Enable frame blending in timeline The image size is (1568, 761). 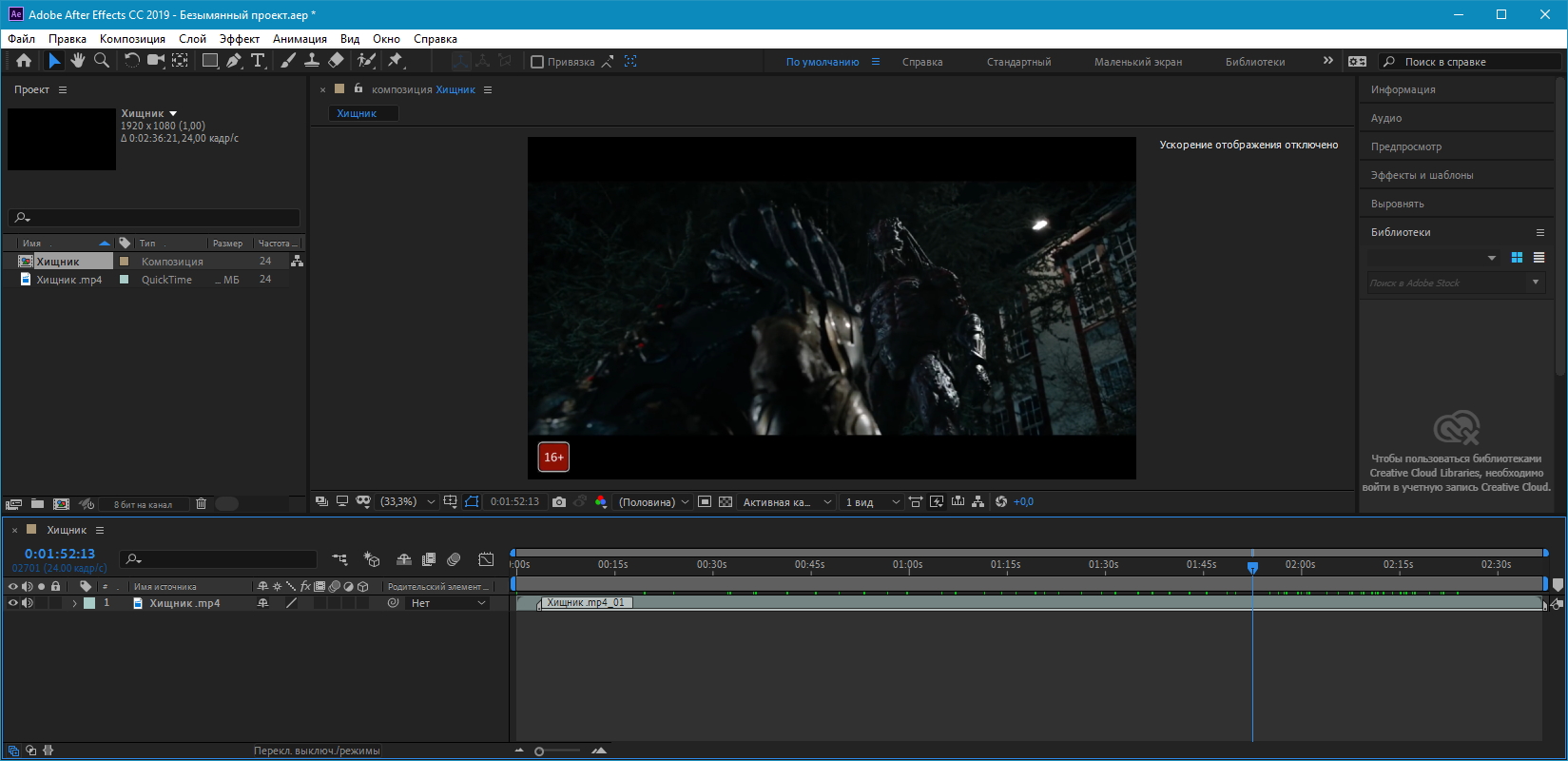coord(429,559)
